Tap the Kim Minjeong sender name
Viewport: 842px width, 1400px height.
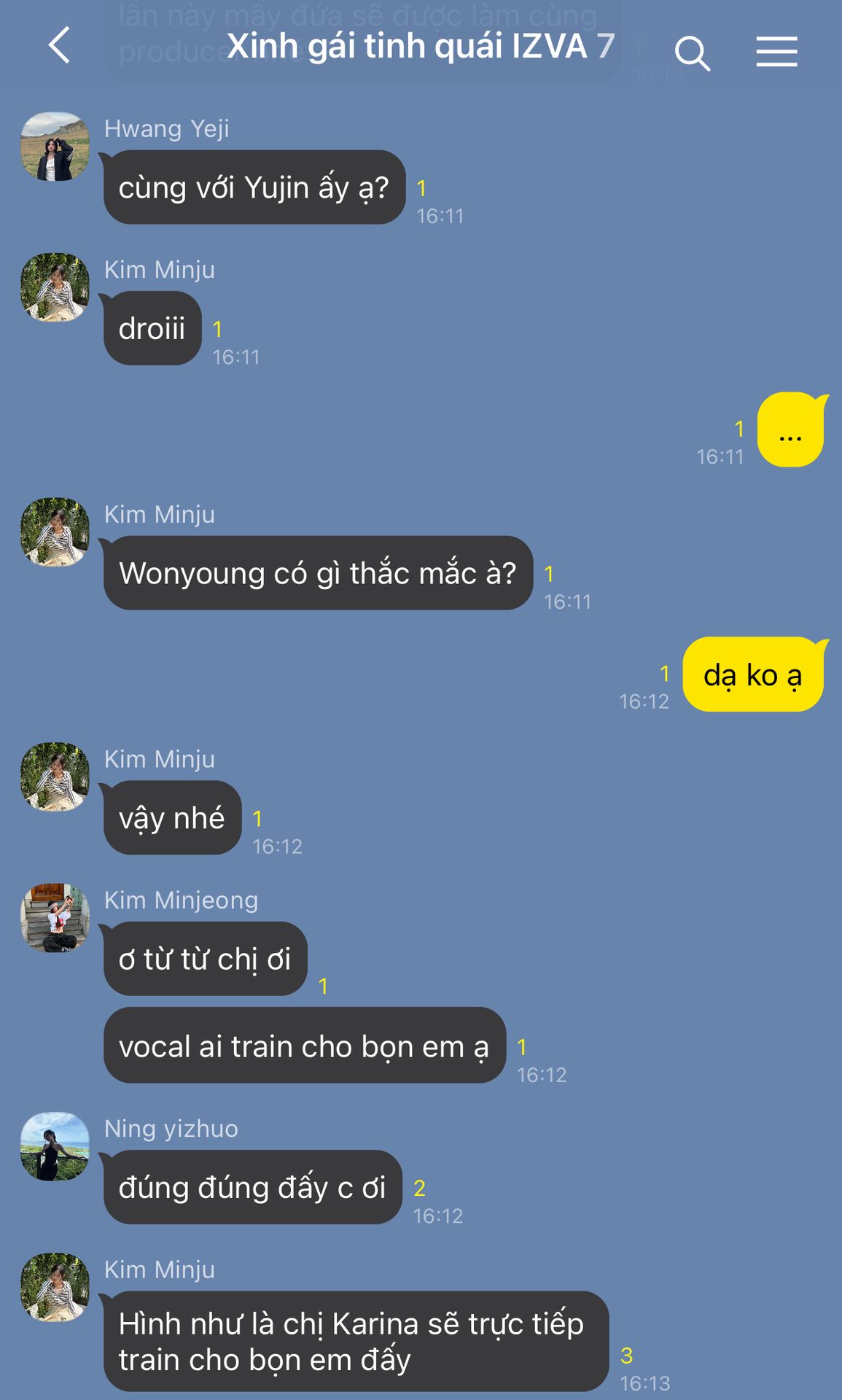181,901
